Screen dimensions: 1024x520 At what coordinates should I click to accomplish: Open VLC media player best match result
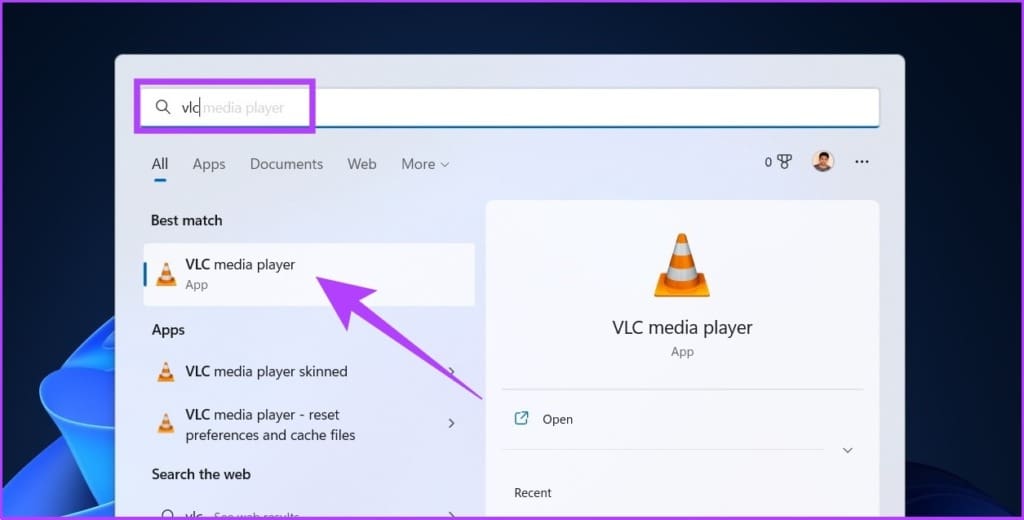309,274
